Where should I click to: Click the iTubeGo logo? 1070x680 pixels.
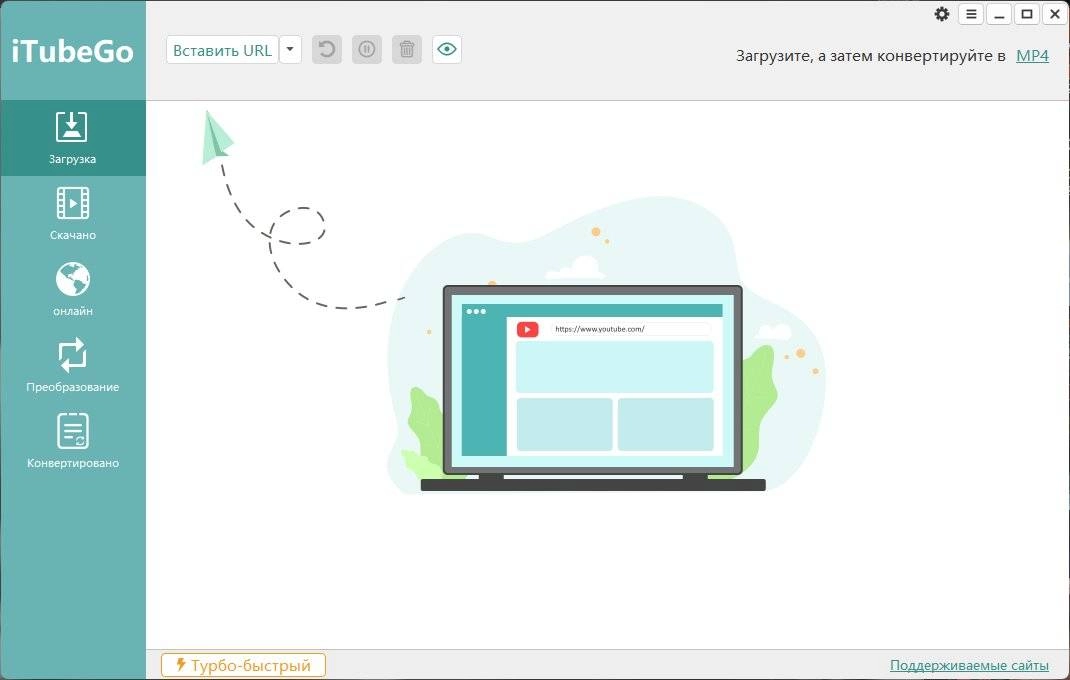click(72, 51)
